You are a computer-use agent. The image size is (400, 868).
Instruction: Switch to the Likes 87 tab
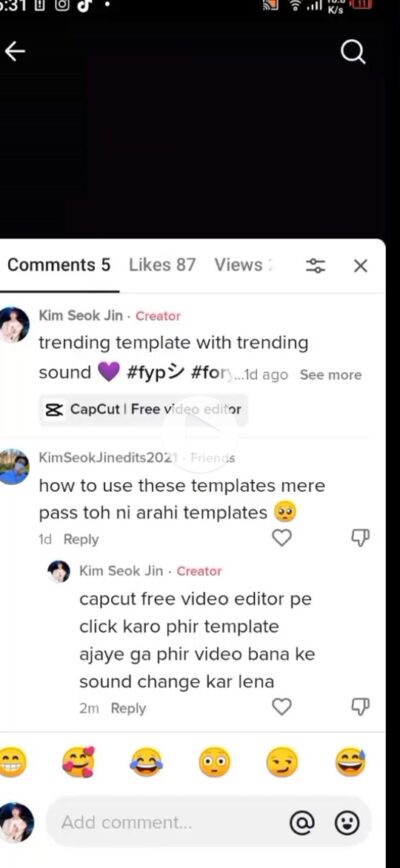coord(162,265)
